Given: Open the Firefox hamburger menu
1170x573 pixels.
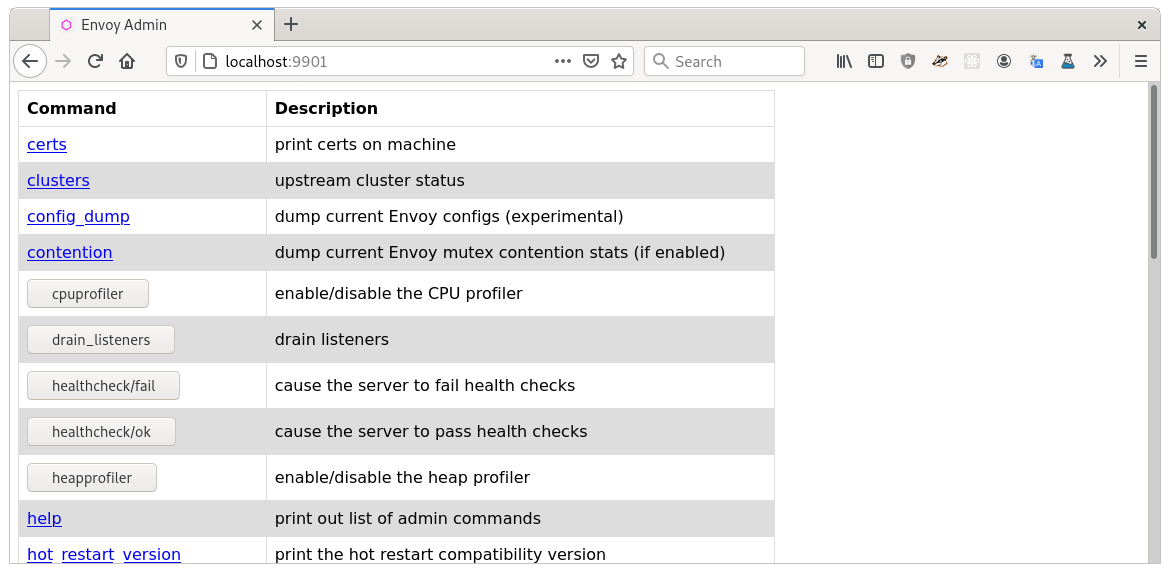Looking at the screenshot, I should 1141,61.
